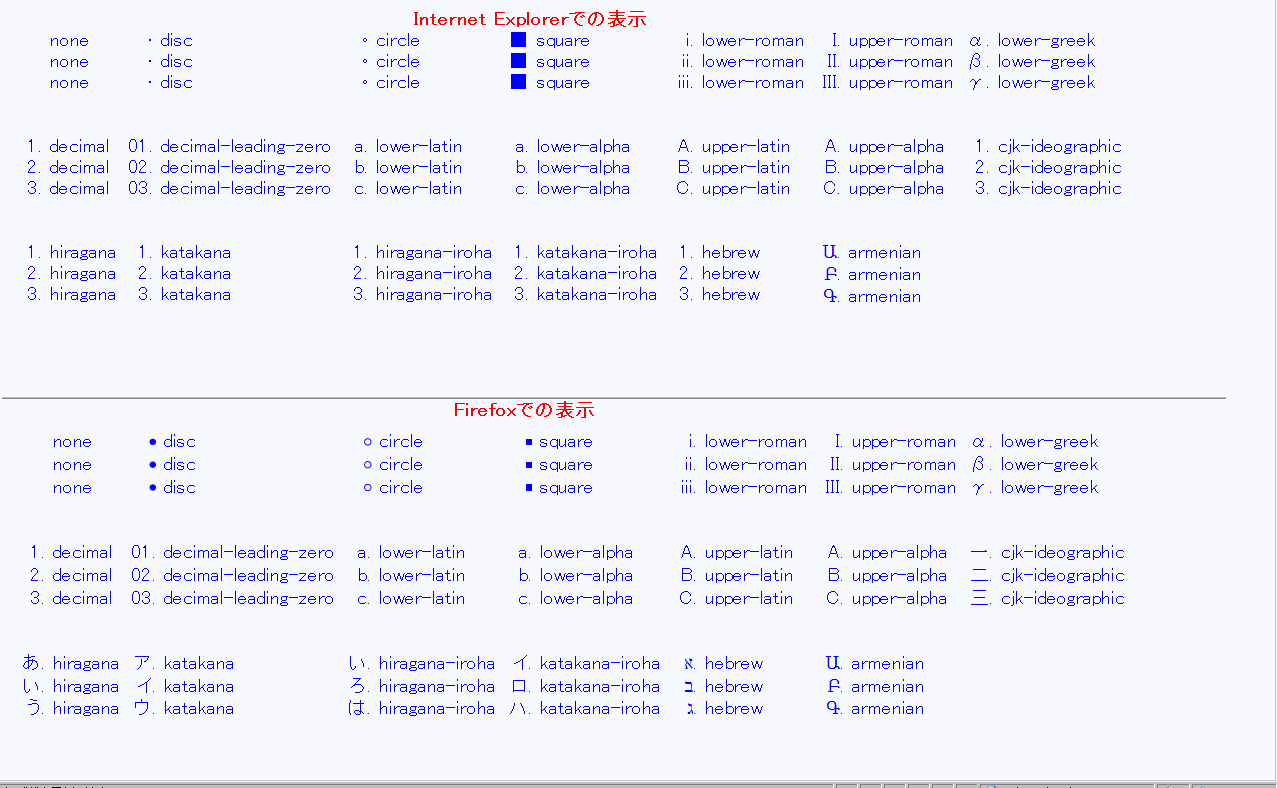Select '03. decimal-leading-zero' in the Firefox section
This screenshot has height=788, width=1277.
tap(232, 599)
